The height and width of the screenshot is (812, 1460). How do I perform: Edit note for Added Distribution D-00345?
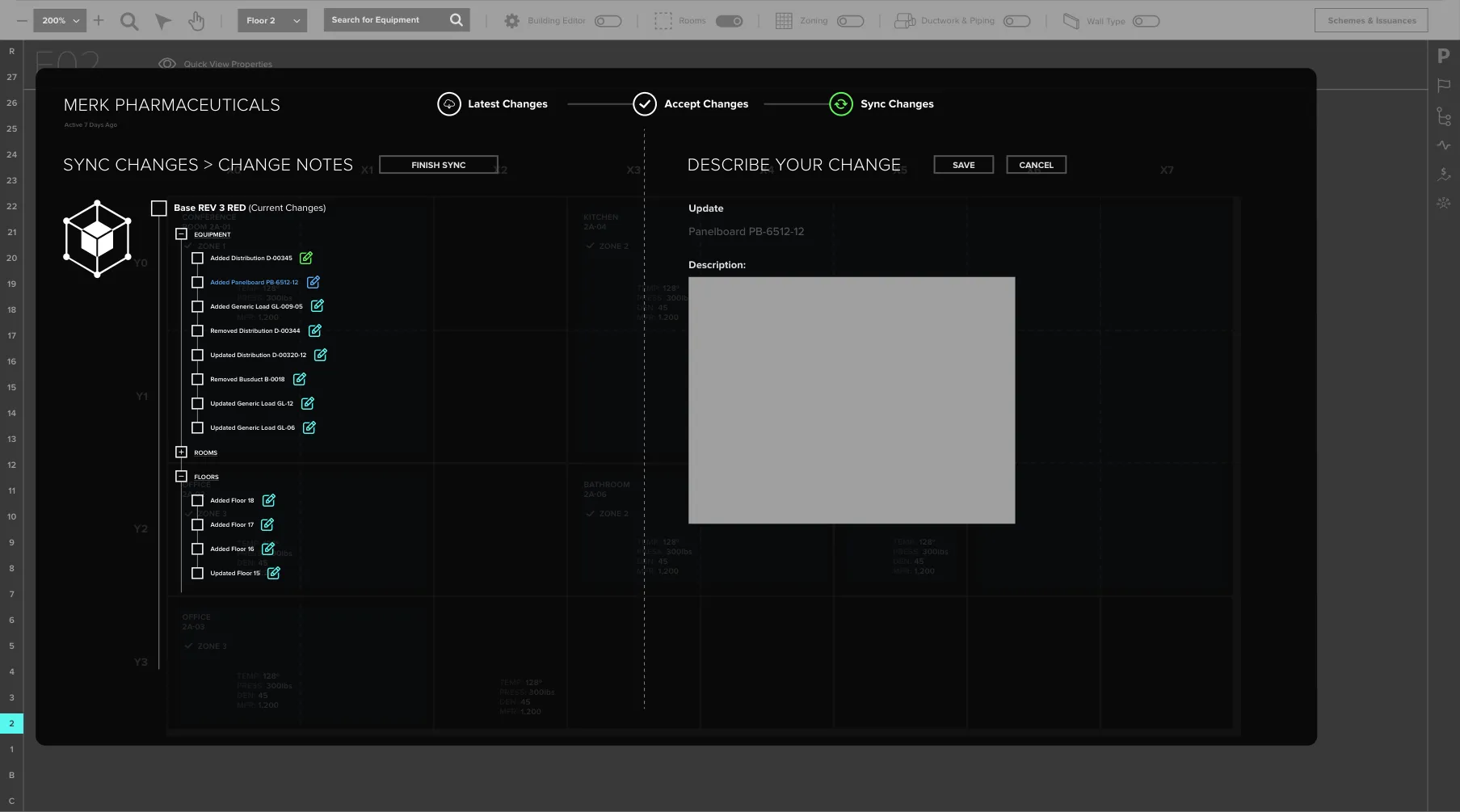point(306,258)
